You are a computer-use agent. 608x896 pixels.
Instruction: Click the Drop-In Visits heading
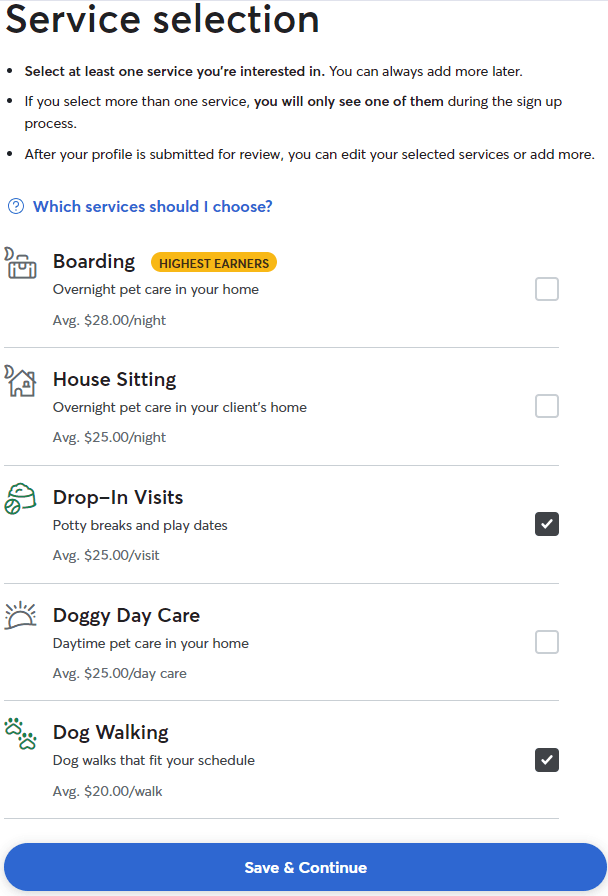(118, 498)
